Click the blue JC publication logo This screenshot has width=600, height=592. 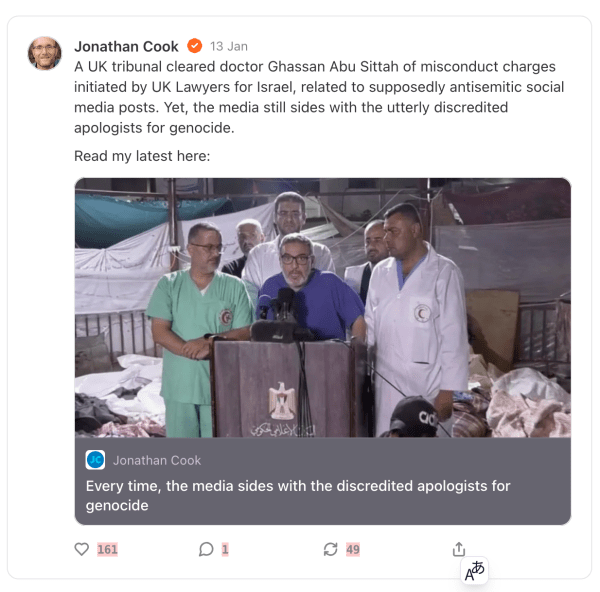pyautogui.click(x=96, y=460)
